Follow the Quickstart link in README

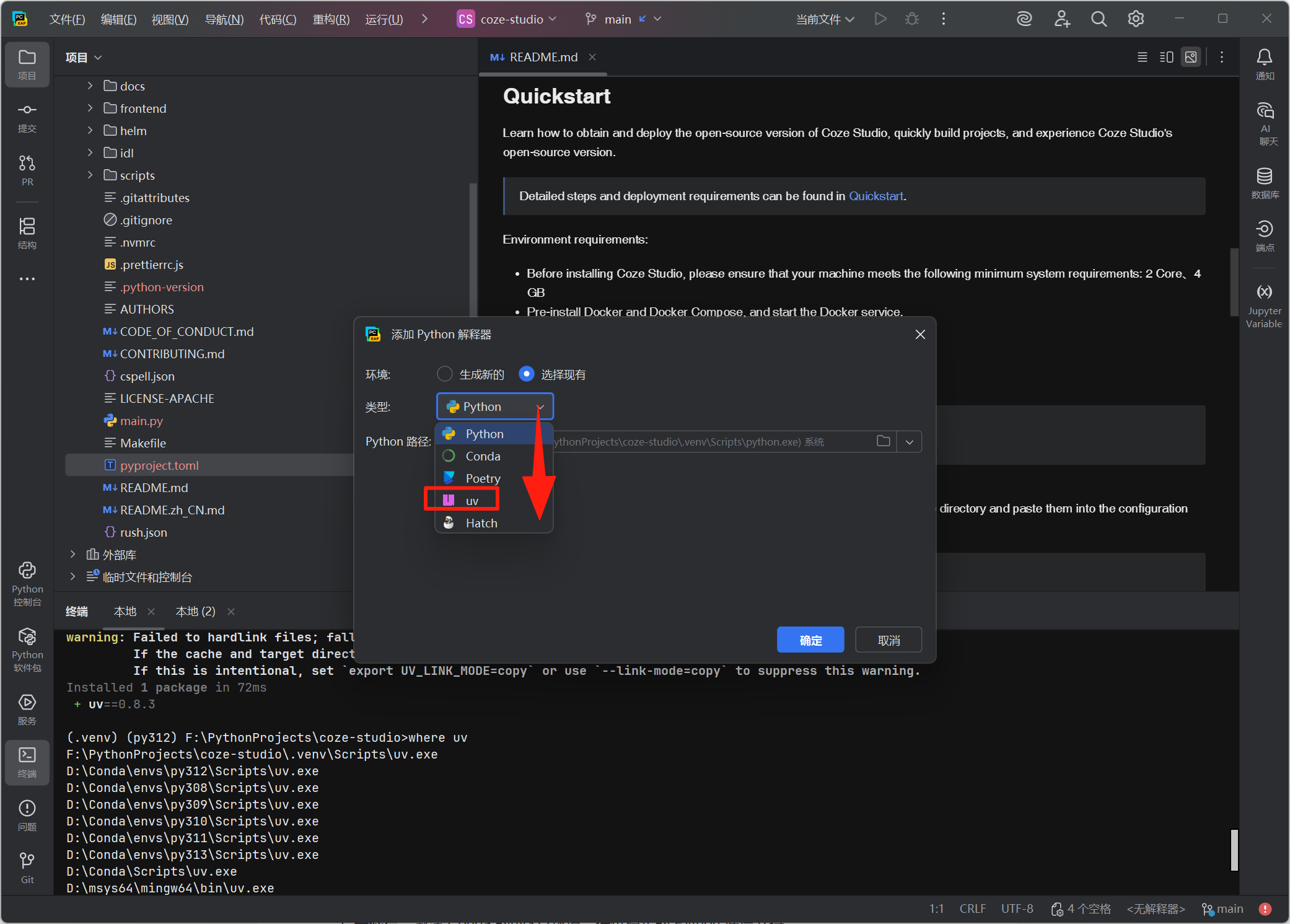coord(876,196)
